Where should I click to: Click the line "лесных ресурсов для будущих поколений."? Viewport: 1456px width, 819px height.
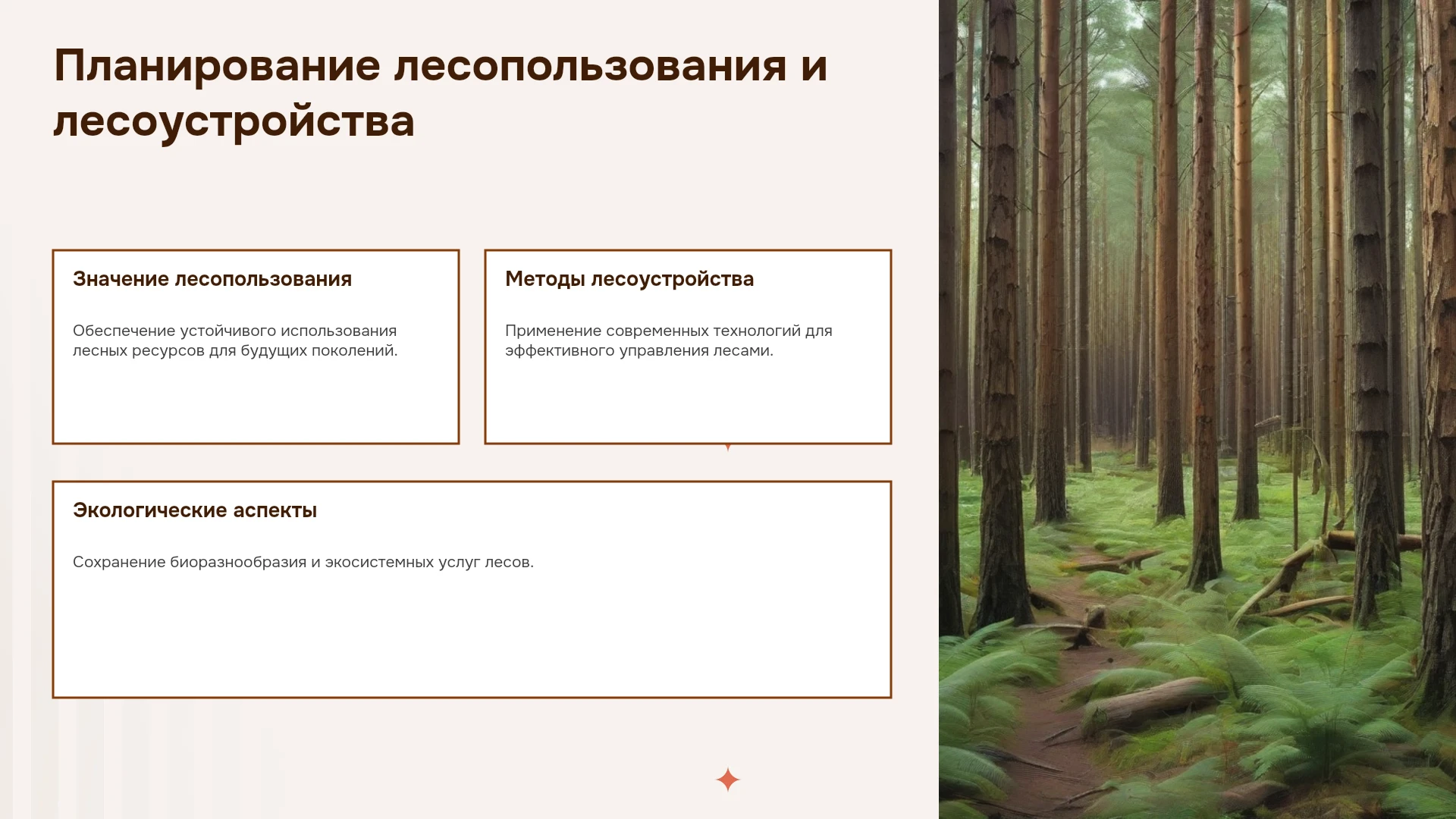pos(235,350)
